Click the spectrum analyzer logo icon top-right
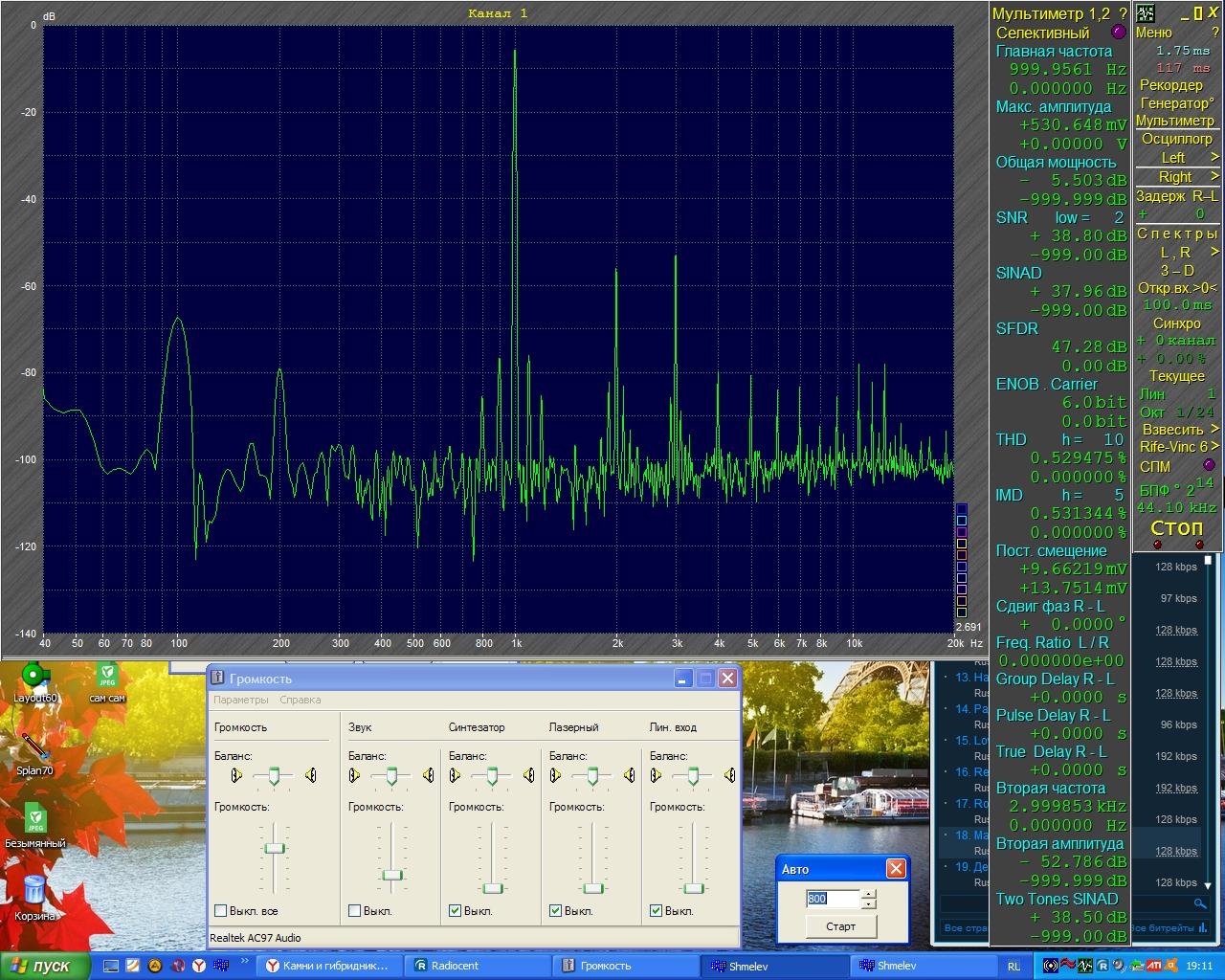This screenshot has height=980, width=1225. pos(1145,13)
